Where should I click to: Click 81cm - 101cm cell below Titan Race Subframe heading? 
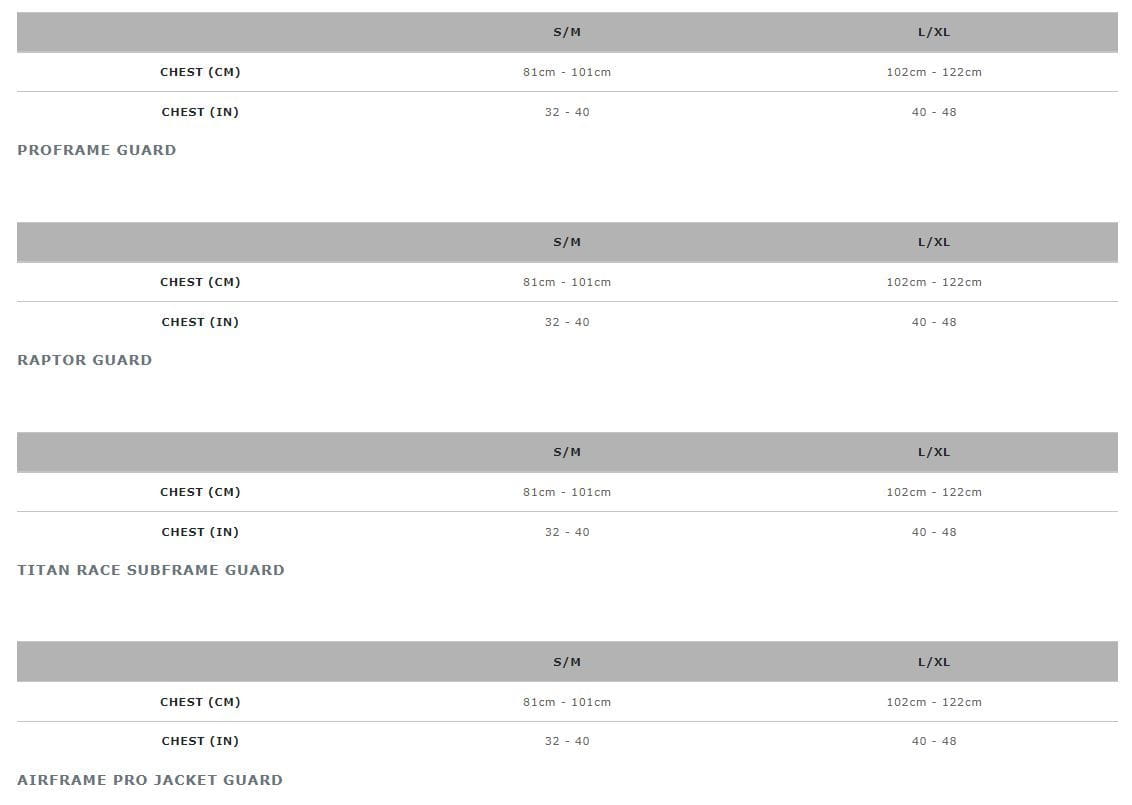coord(567,702)
